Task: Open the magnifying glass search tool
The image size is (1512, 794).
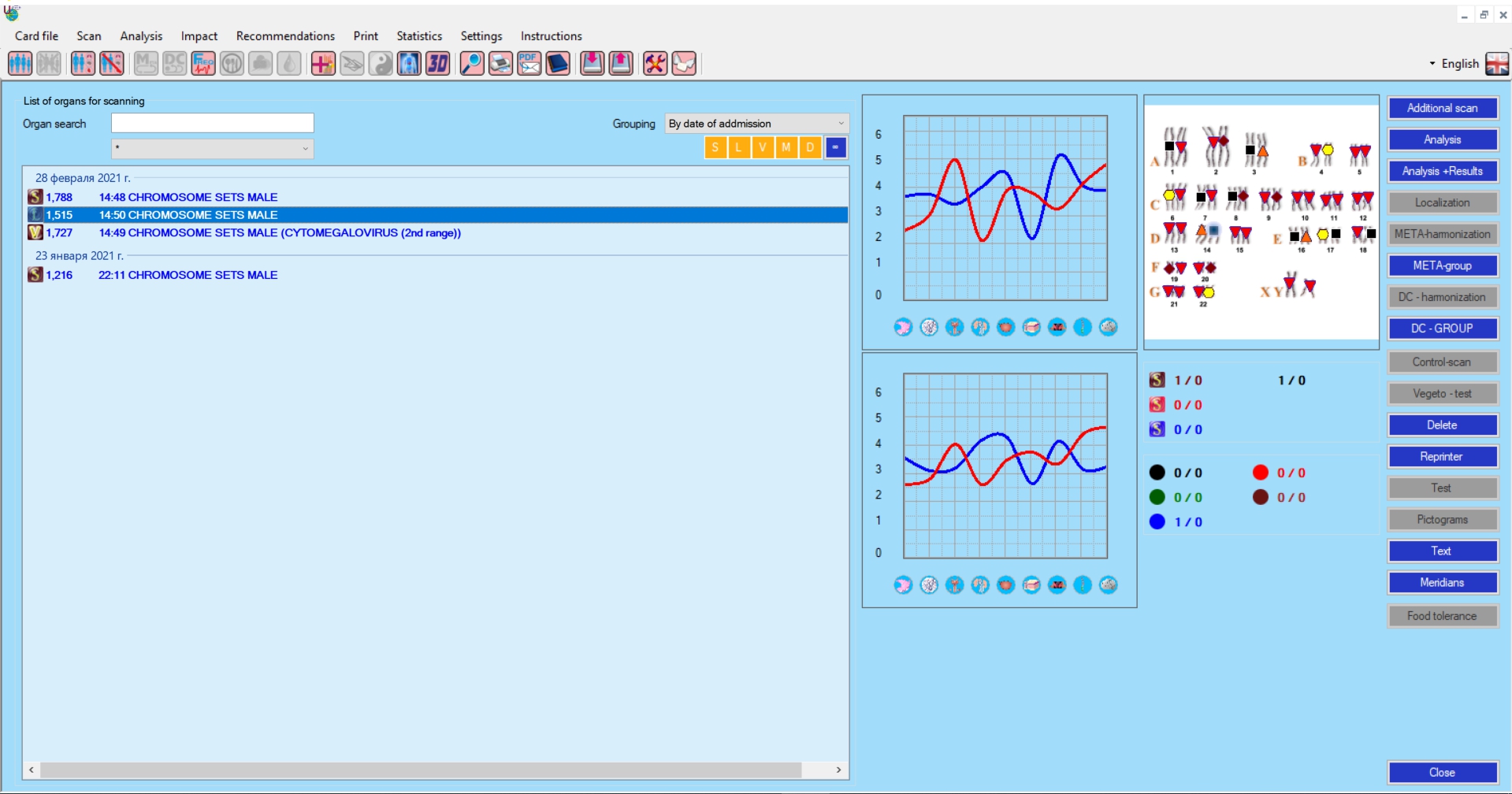Action: 471,63
